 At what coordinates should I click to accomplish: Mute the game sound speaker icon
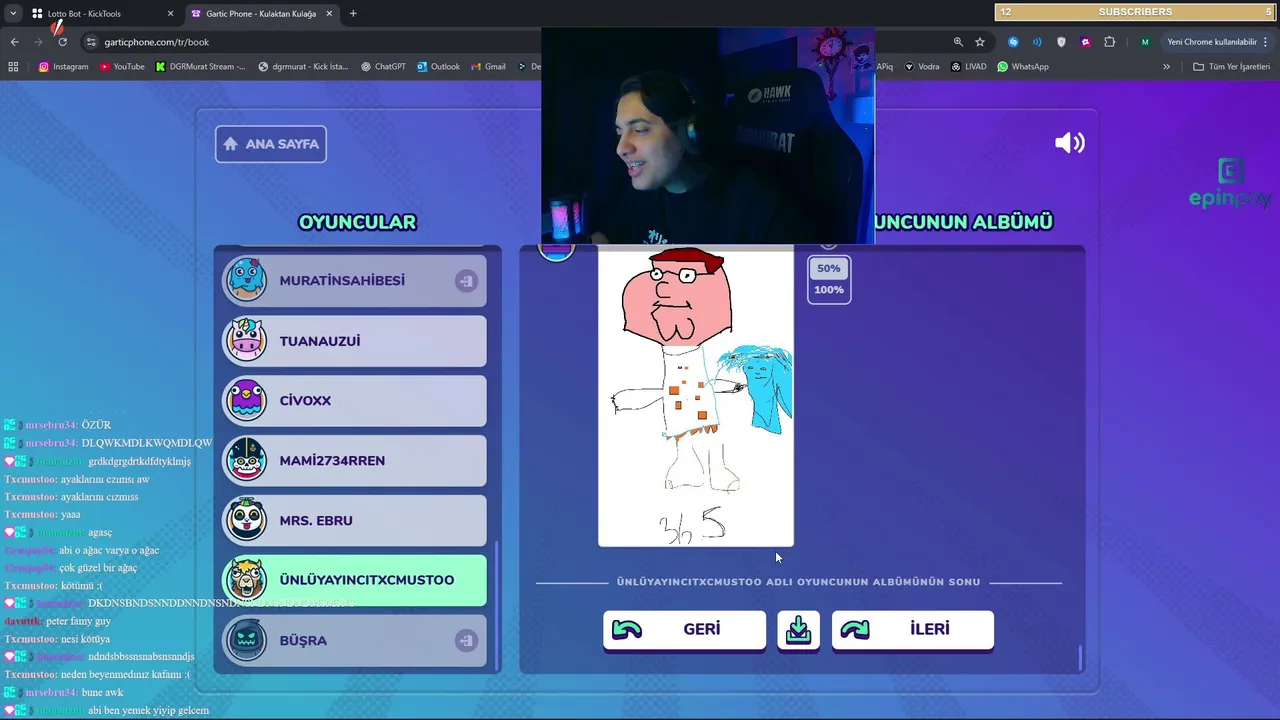[1069, 143]
